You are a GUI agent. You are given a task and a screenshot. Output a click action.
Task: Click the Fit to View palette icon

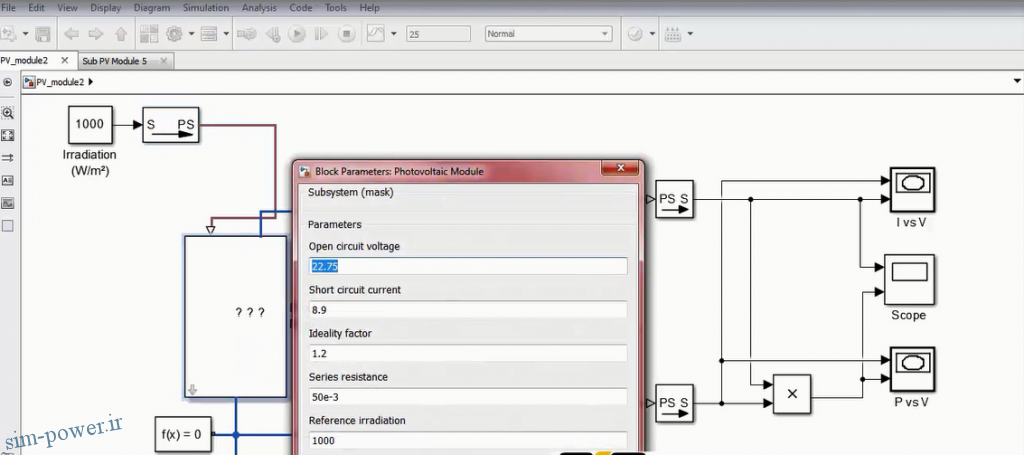point(8,135)
